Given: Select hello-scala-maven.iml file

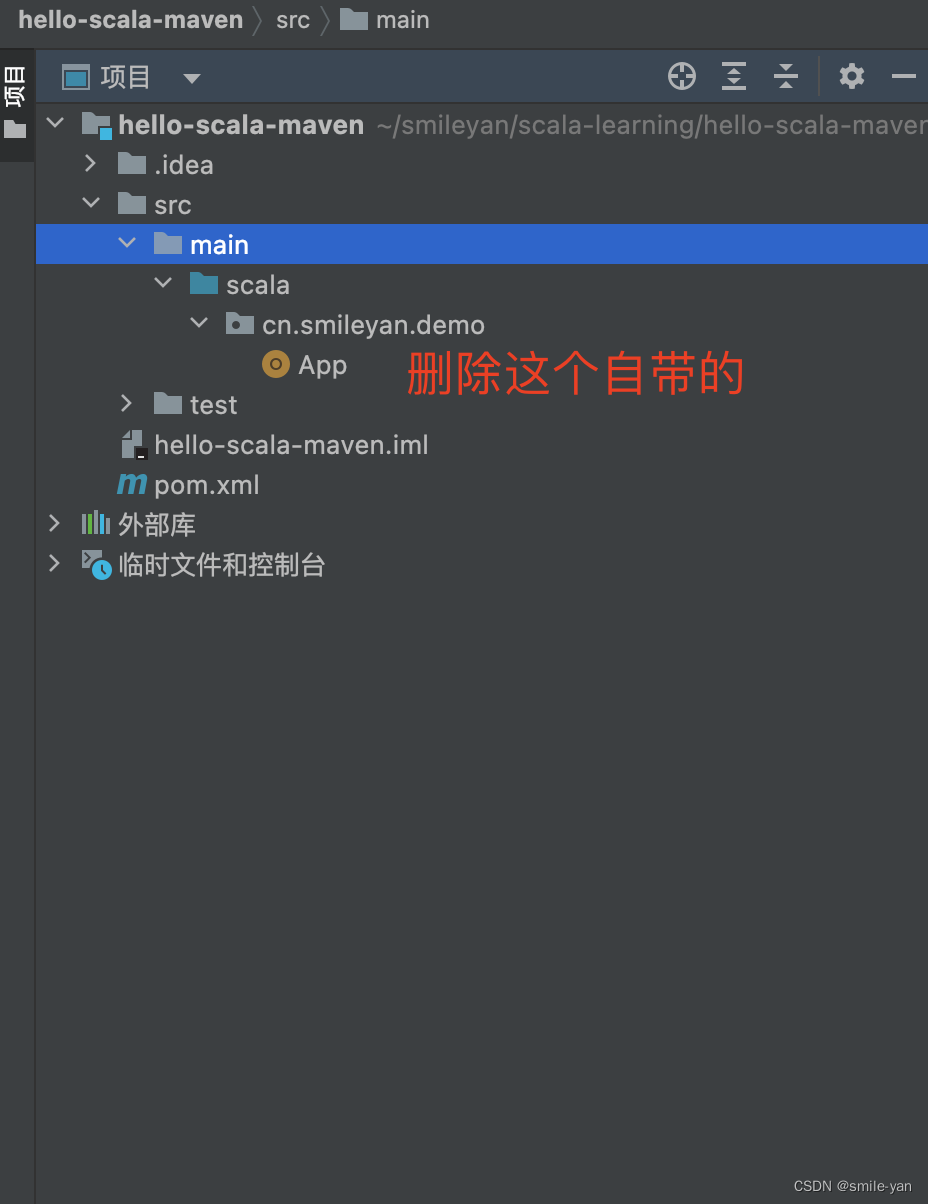Looking at the screenshot, I should coord(290,444).
